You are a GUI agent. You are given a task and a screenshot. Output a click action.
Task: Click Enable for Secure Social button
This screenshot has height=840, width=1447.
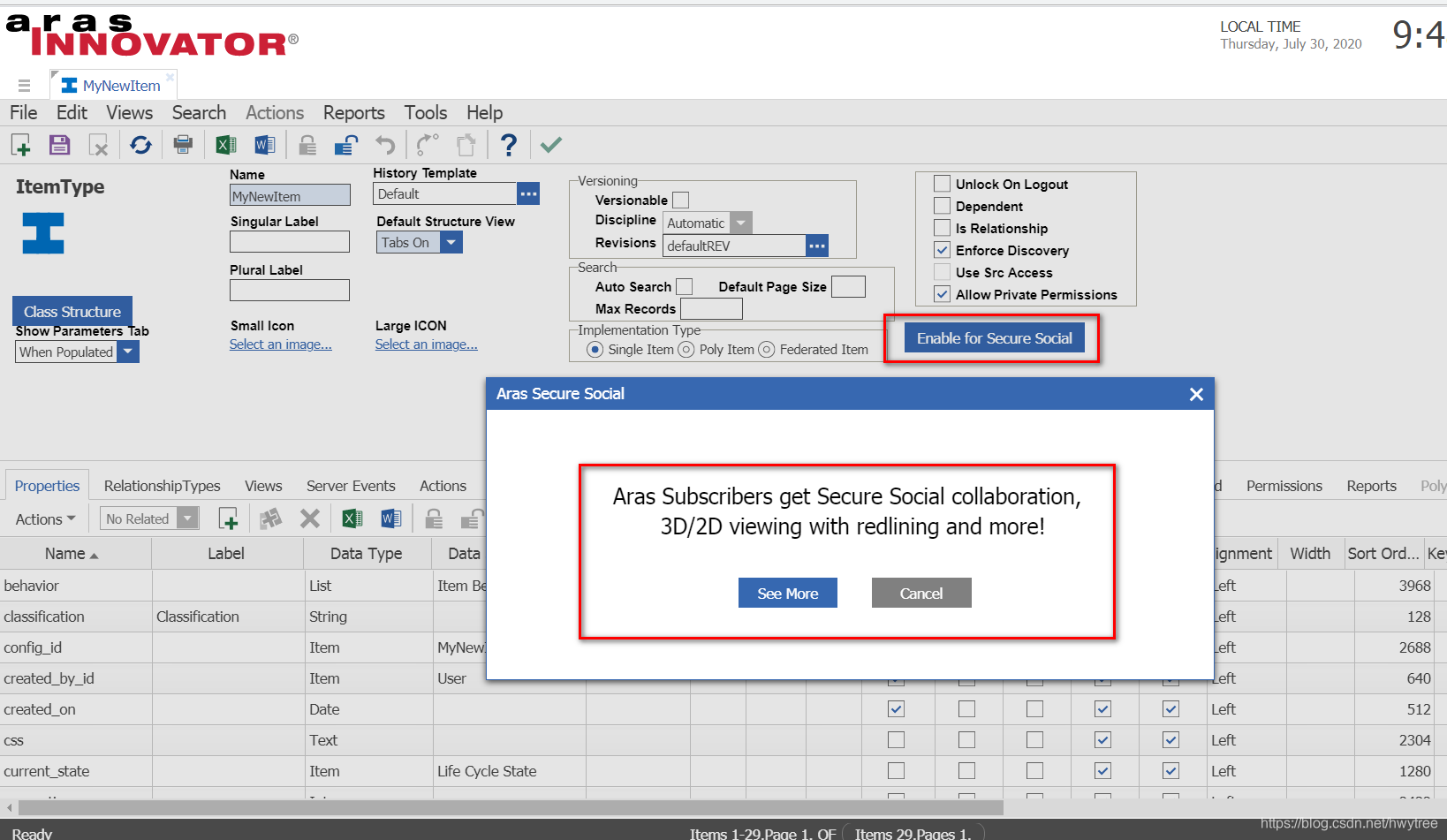click(994, 338)
